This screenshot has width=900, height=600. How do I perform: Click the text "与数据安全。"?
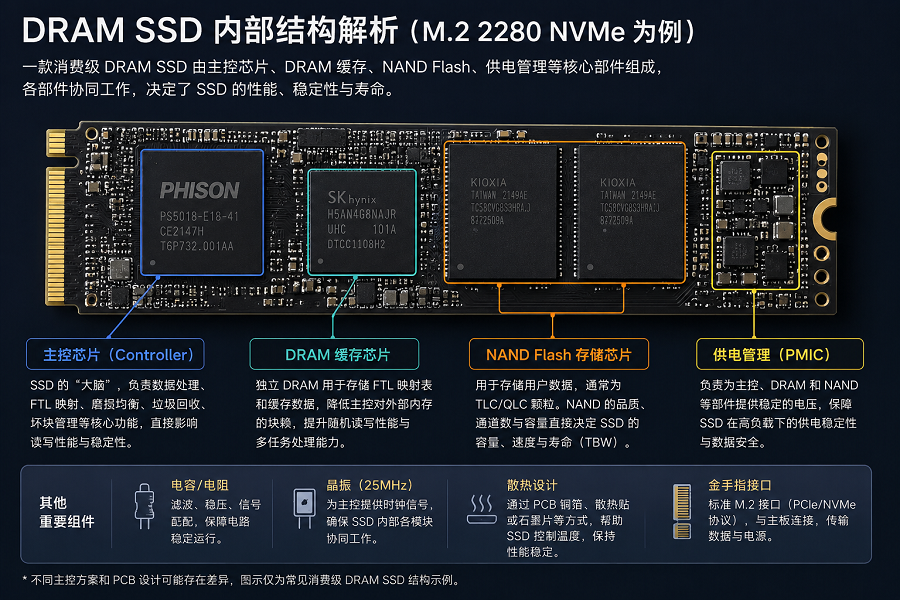pos(733,442)
